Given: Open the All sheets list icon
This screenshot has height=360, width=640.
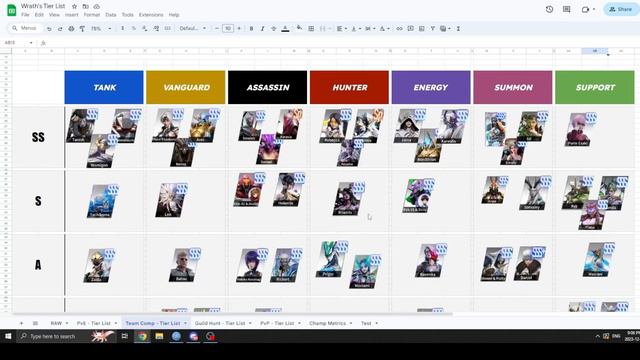Looking at the screenshot, I should coord(35,323).
